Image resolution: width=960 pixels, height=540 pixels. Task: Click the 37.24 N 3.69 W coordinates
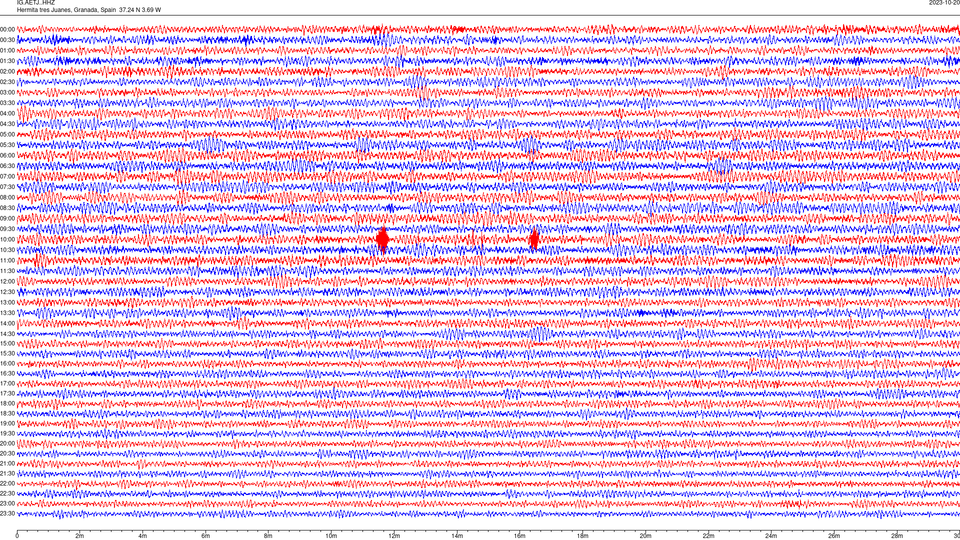(x=140, y=10)
